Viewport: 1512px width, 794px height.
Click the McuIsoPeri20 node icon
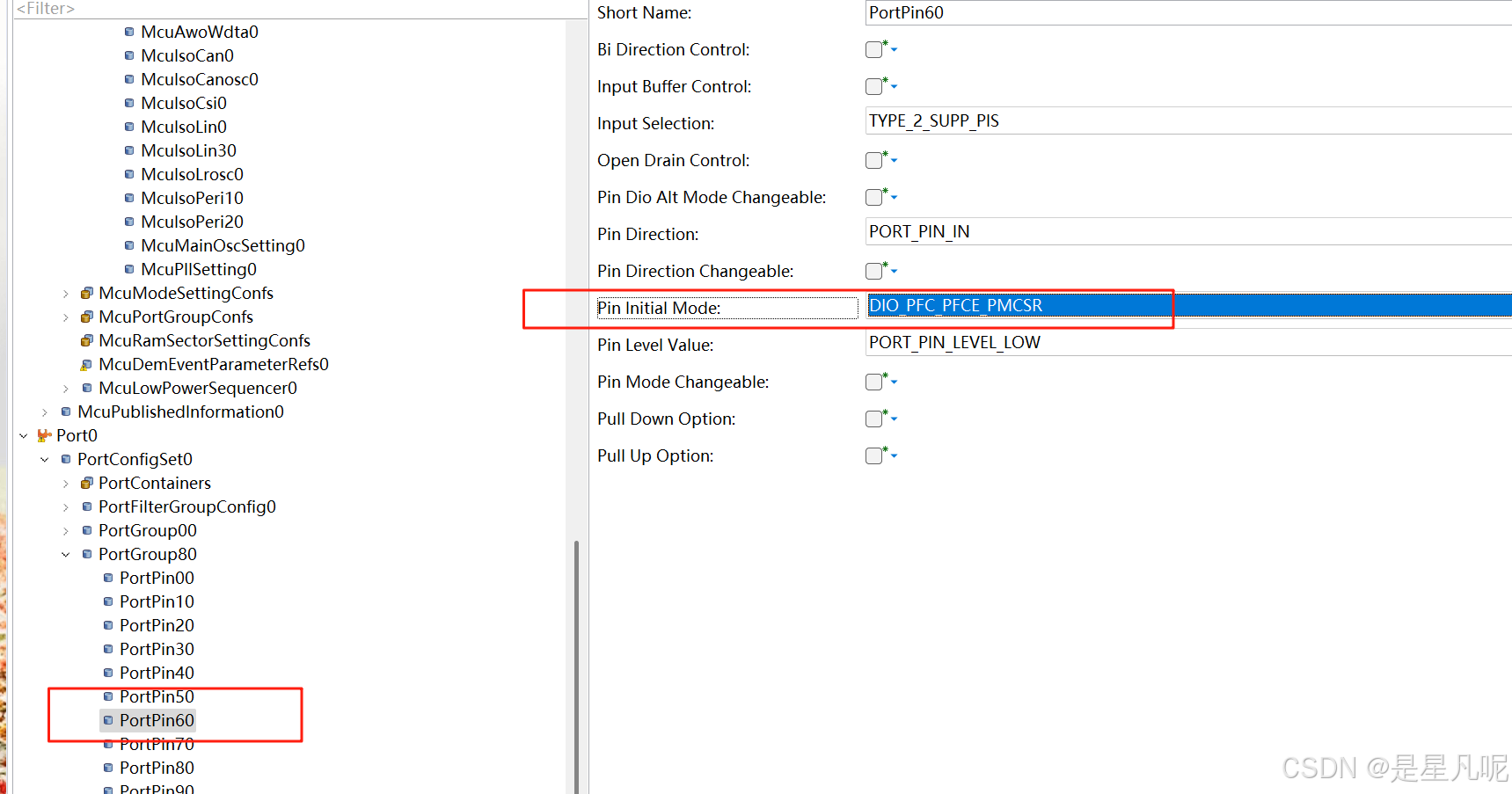[x=129, y=222]
